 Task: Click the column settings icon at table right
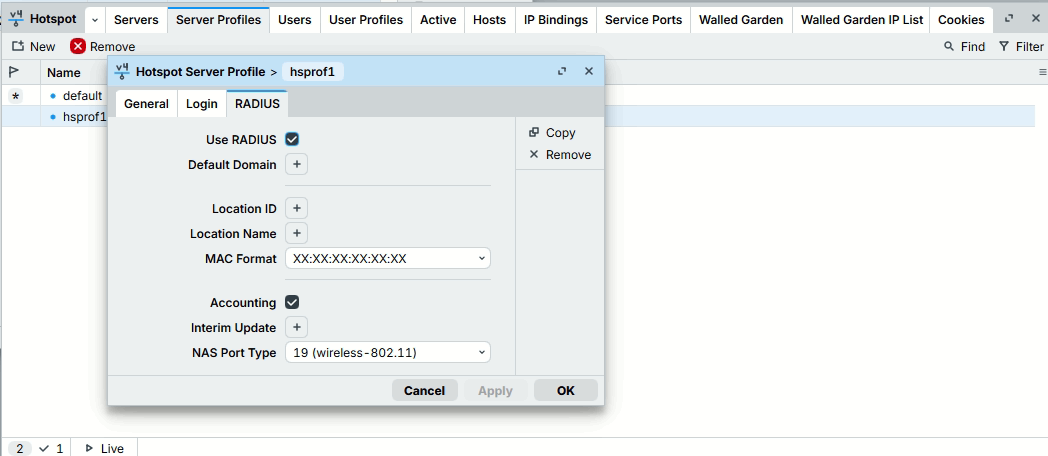[x=1042, y=72]
